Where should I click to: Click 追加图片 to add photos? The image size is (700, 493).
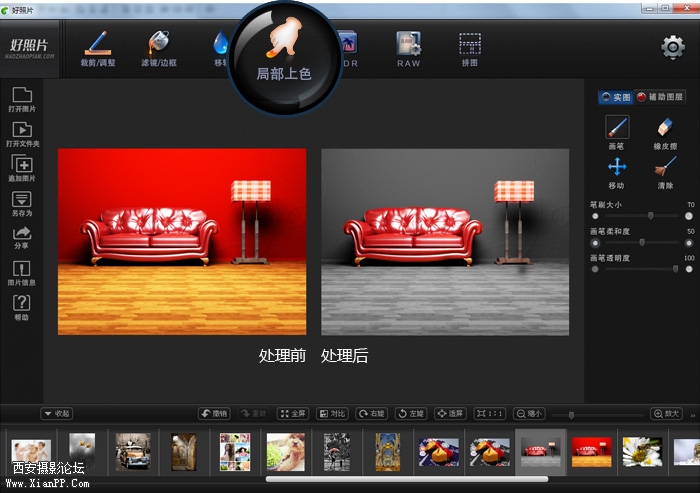(21, 168)
